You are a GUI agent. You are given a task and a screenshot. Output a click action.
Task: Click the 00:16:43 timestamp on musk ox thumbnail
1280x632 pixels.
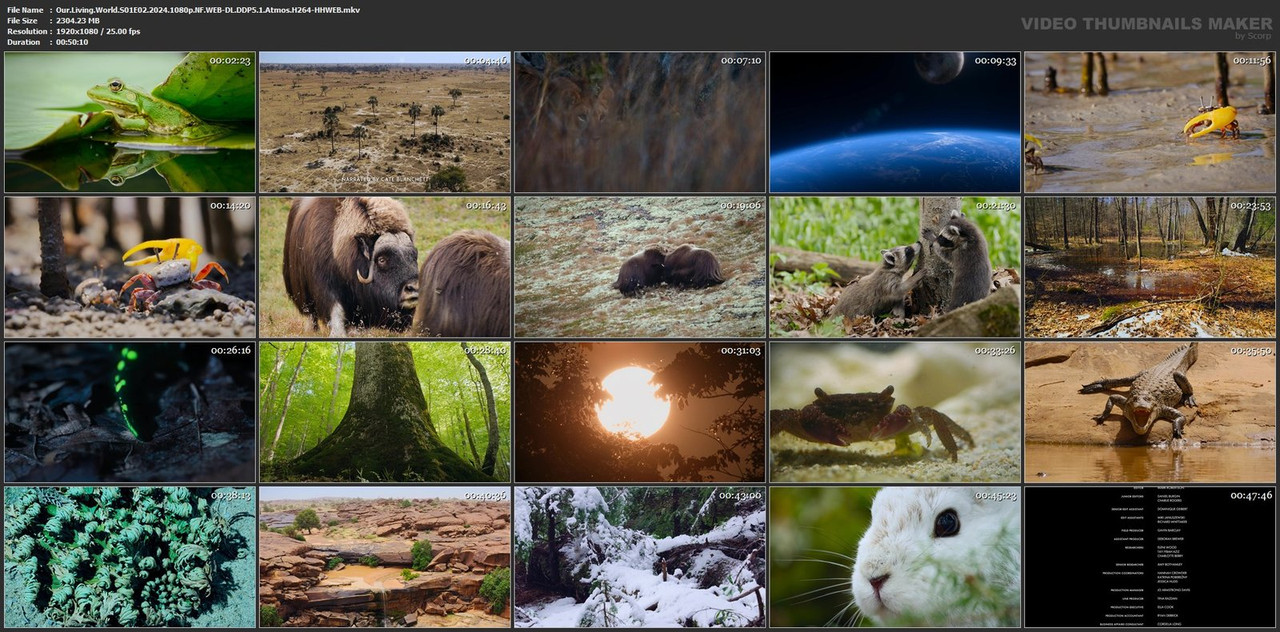pyautogui.click(x=486, y=206)
